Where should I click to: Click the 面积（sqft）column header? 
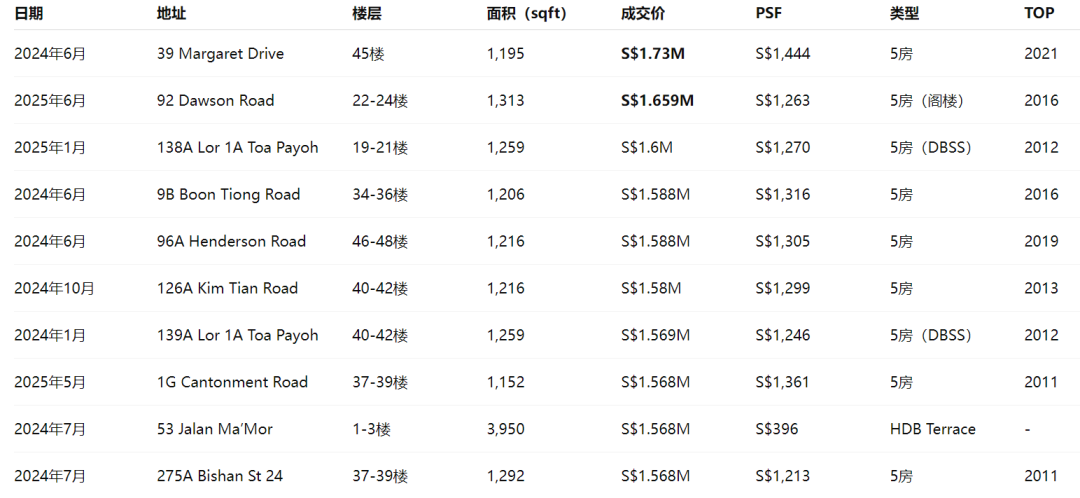527,14
